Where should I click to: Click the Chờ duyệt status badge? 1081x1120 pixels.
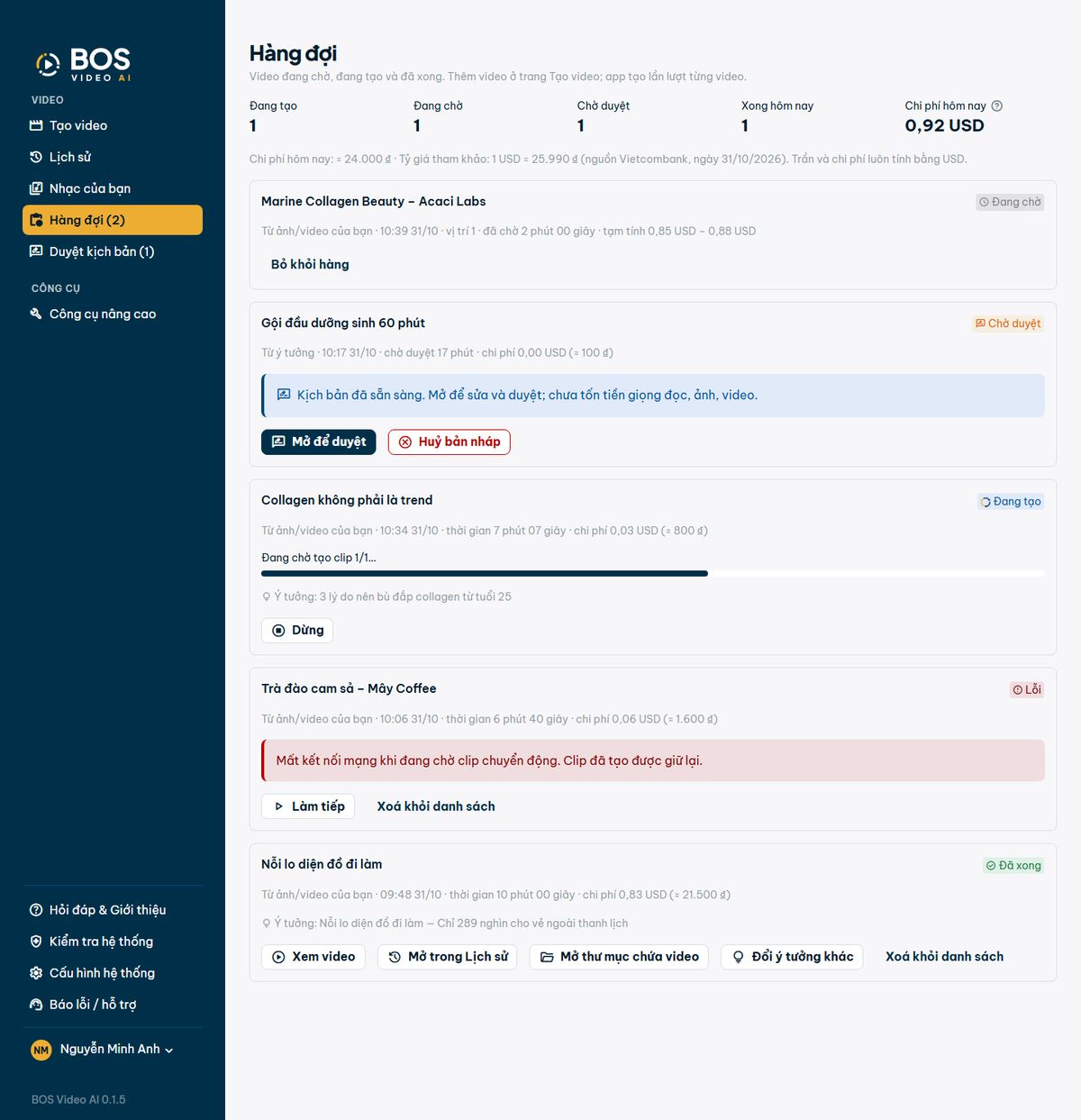pyautogui.click(x=1008, y=323)
